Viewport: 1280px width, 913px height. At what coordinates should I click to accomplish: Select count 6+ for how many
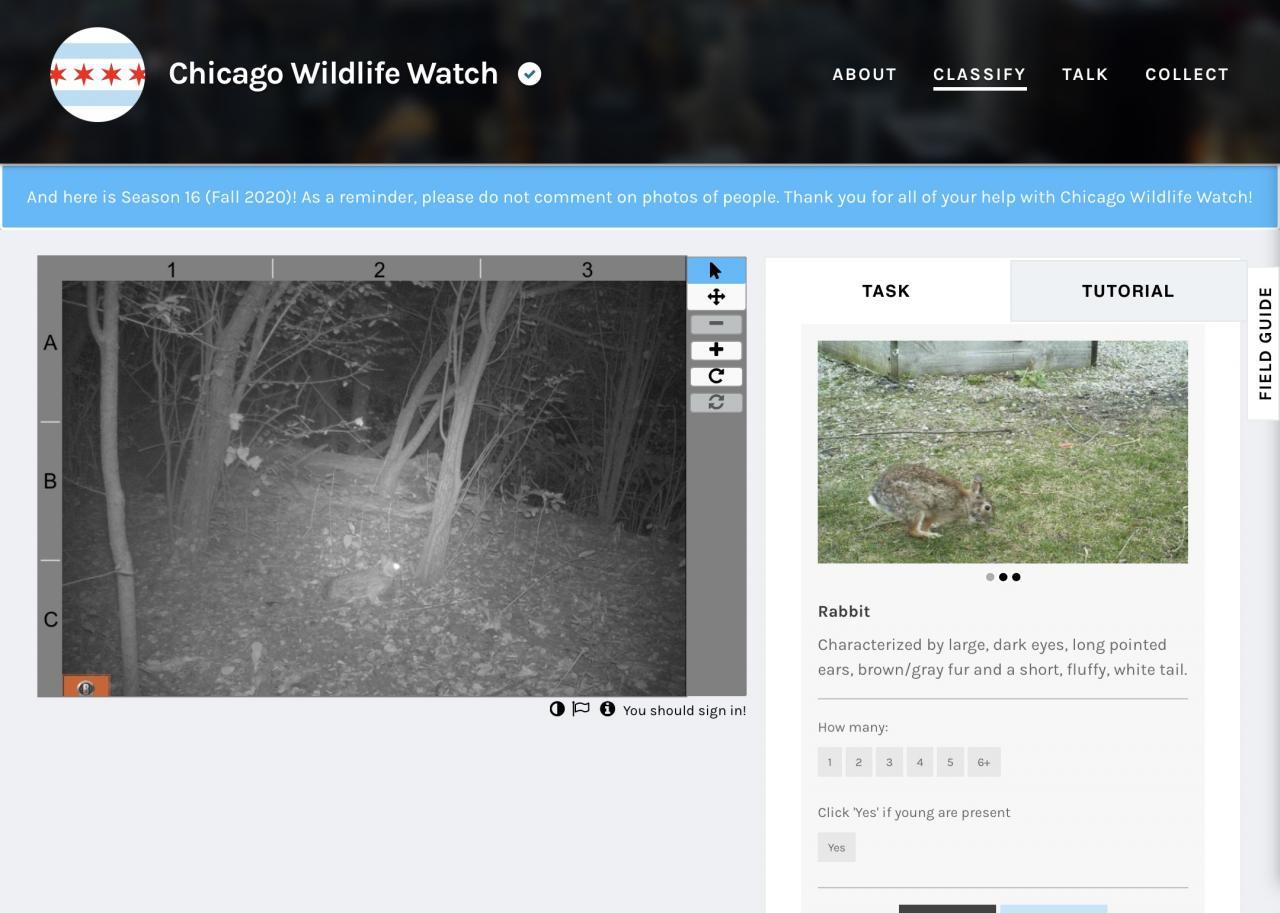[x=984, y=762]
